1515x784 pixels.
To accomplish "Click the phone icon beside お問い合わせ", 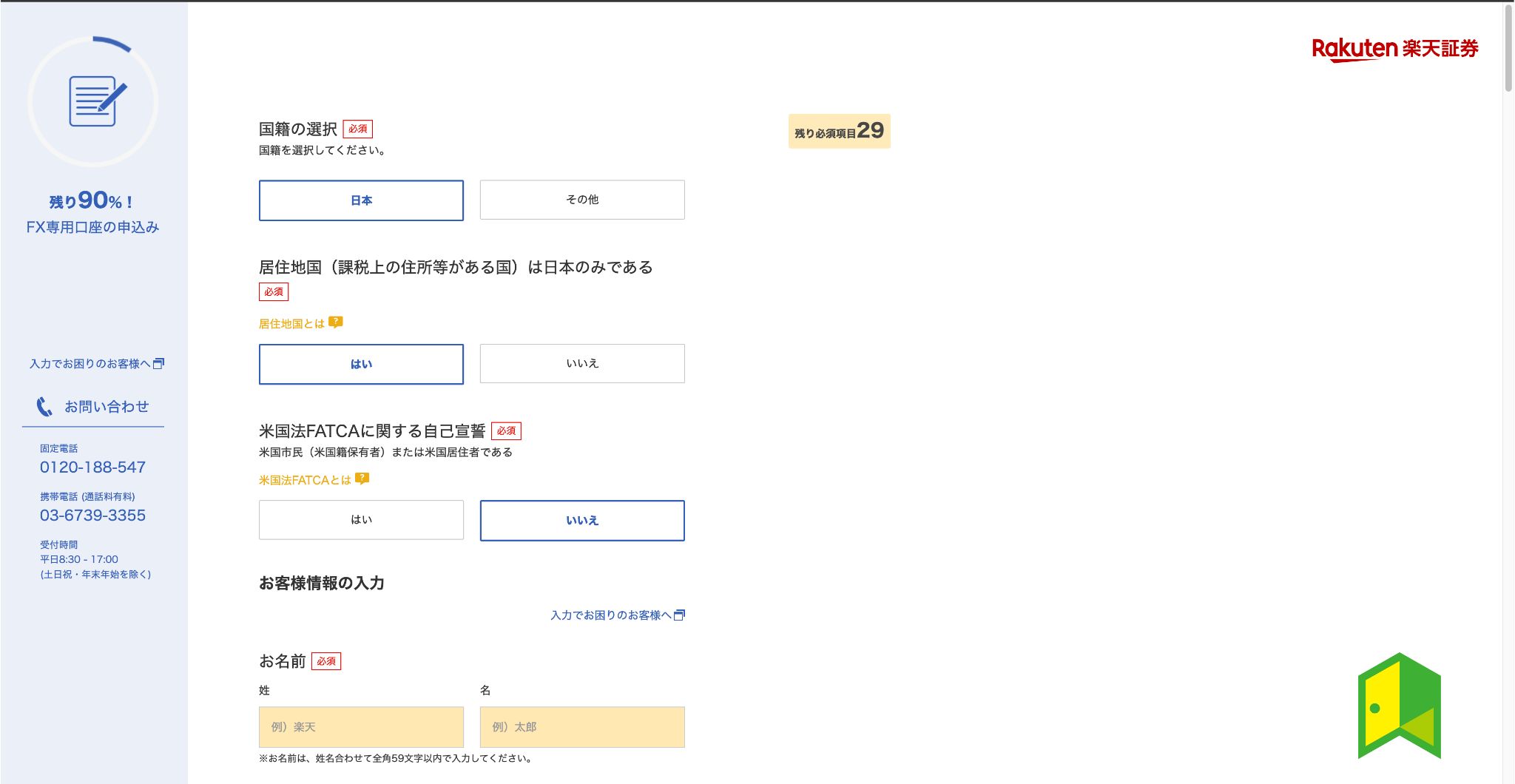I will (44, 407).
